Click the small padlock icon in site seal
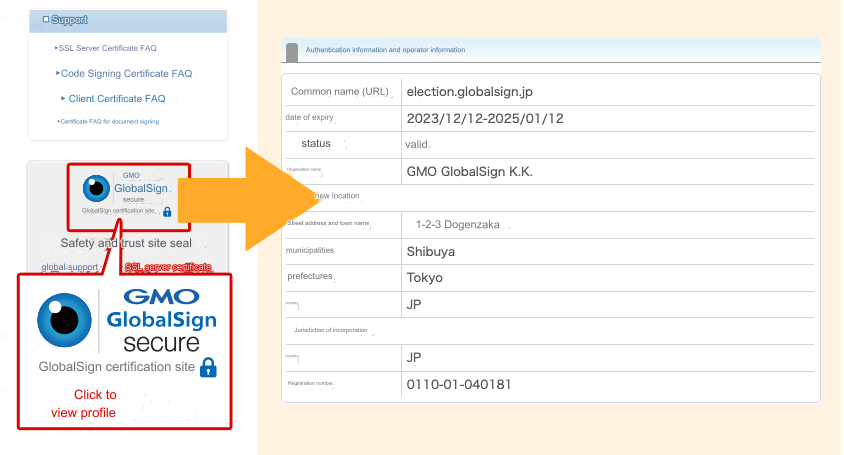The height and width of the screenshot is (455, 844). (167, 212)
